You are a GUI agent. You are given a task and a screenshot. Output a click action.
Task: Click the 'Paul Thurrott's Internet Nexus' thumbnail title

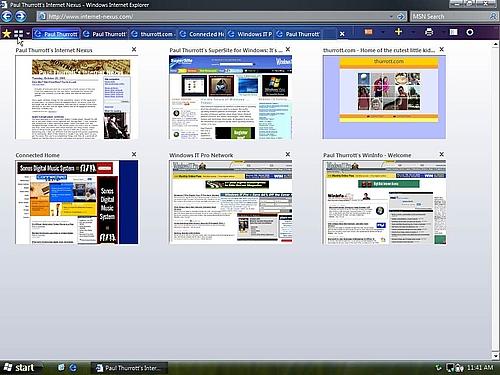tap(54, 50)
